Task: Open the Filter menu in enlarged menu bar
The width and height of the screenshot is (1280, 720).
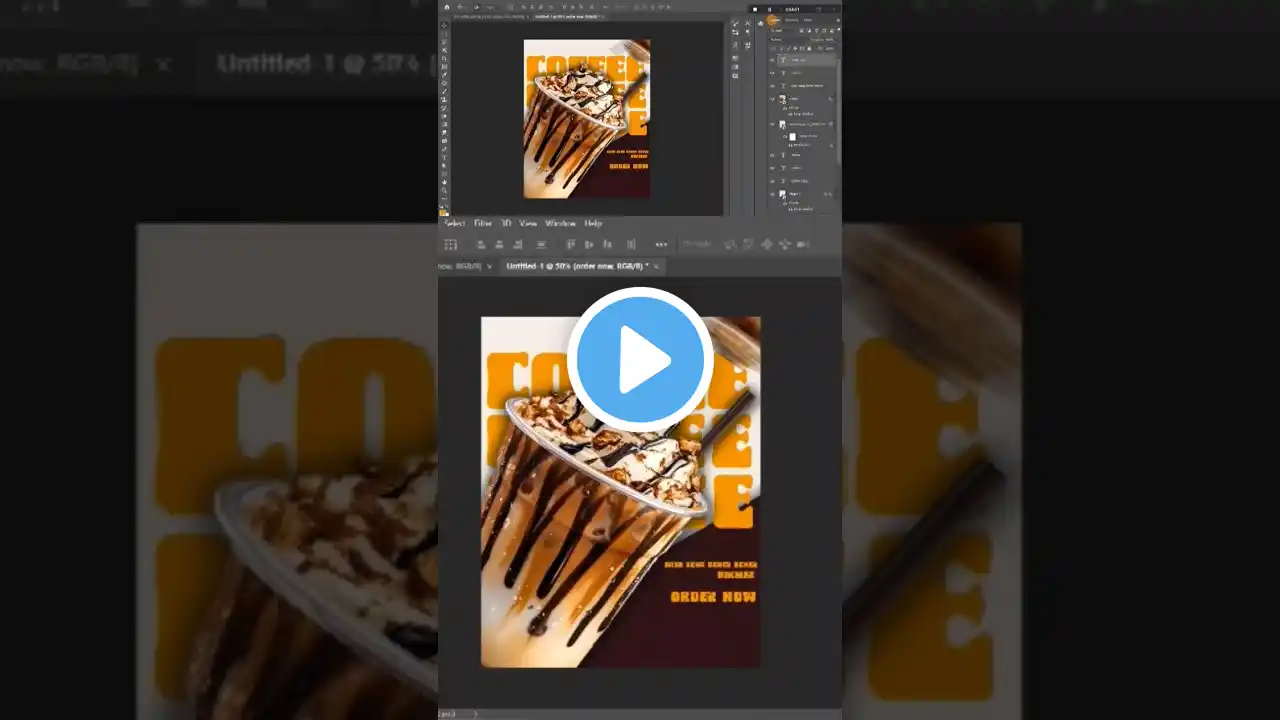Action: 483,223
